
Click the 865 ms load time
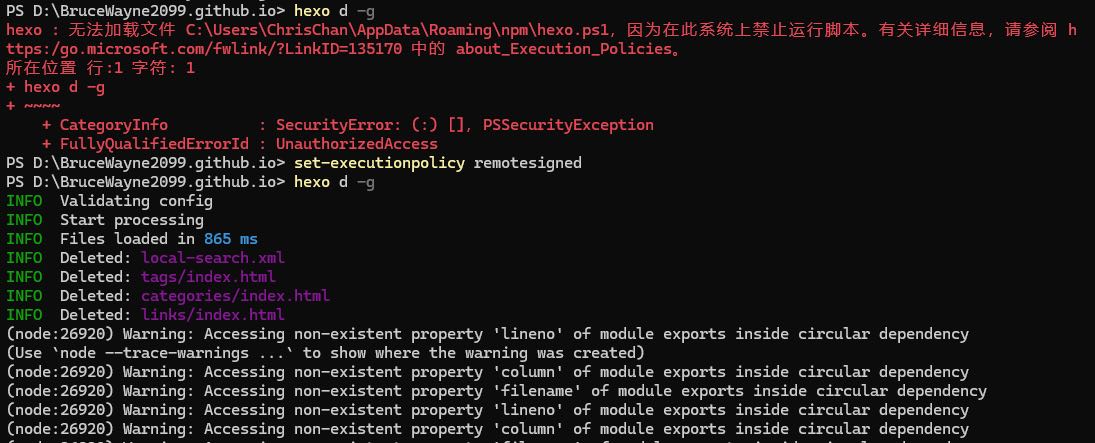click(x=230, y=239)
